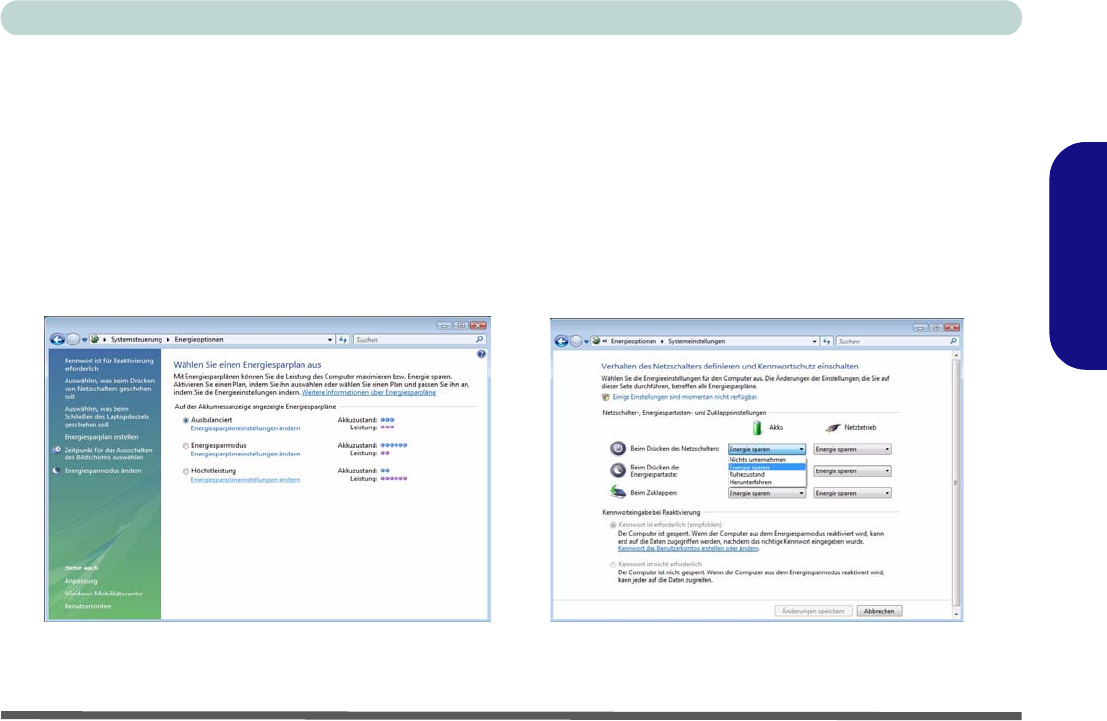Open the blue help question mark icon

coord(481,354)
